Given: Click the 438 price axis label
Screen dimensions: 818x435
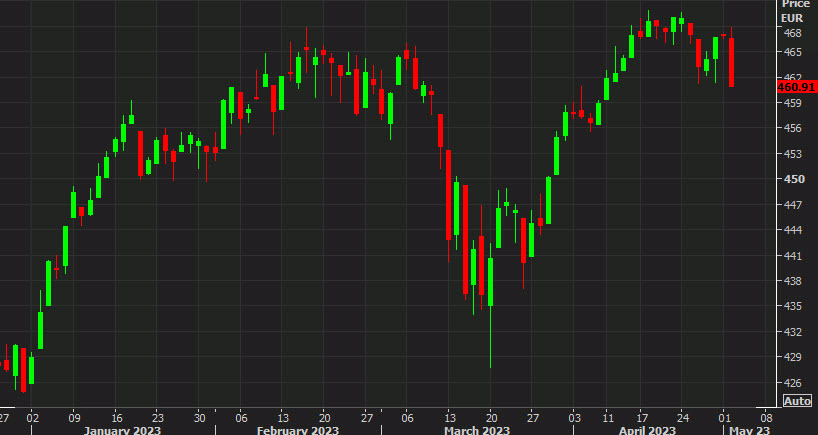Looking at the screenshot, I should click(x=792, y=281).
